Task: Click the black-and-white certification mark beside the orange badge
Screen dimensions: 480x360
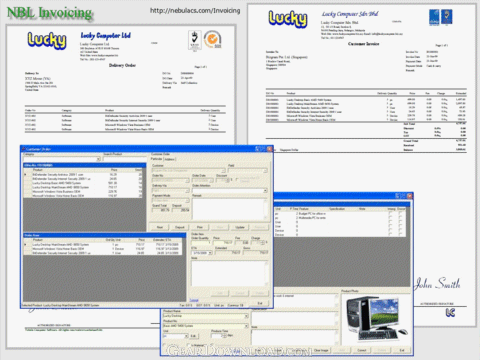Action: [195, 41]
